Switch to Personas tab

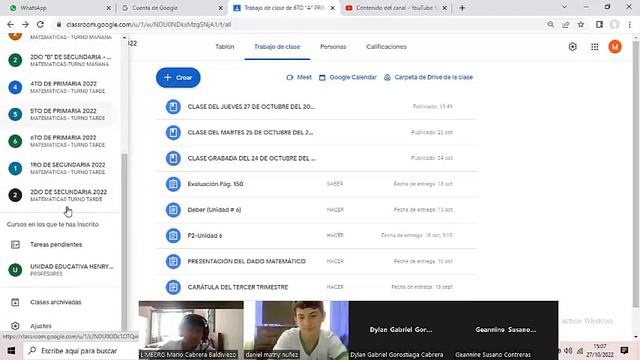(x=333, y=47)
